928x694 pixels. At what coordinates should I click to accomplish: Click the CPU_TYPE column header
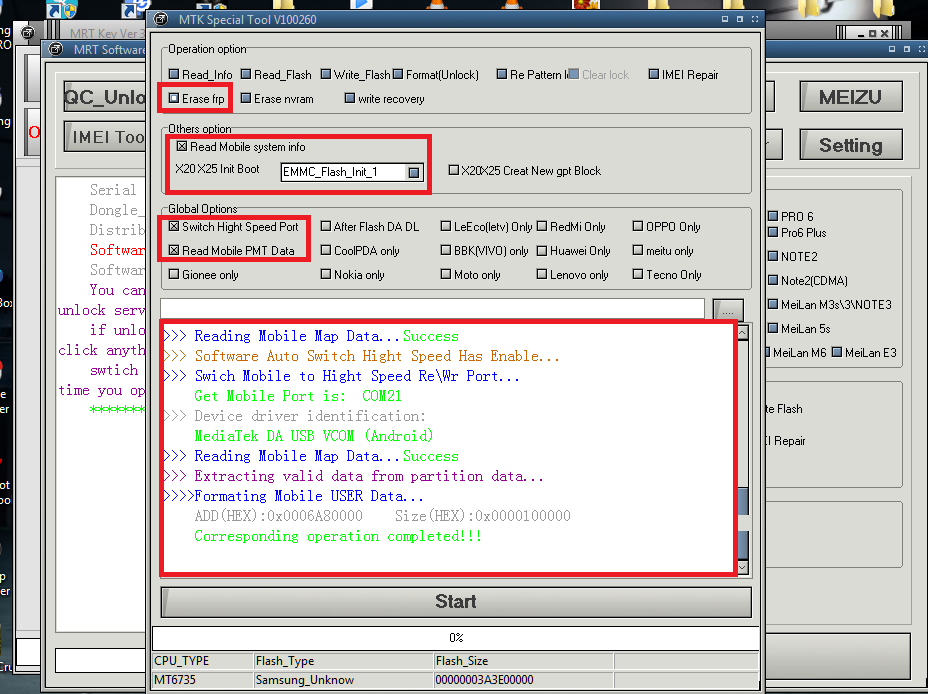click(203, 661)
